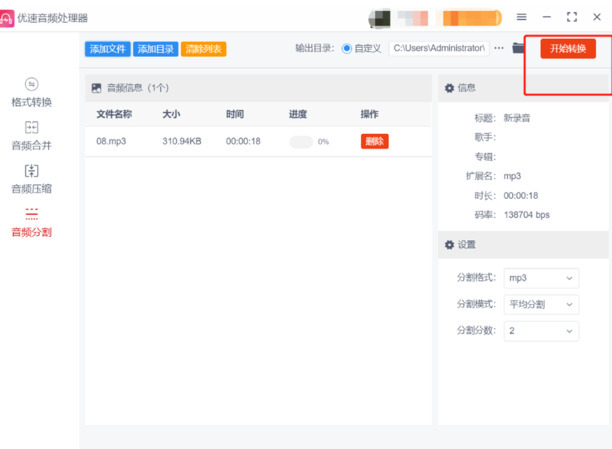
Task: Select the 08.mp3 file name cell
Action: 111,141
